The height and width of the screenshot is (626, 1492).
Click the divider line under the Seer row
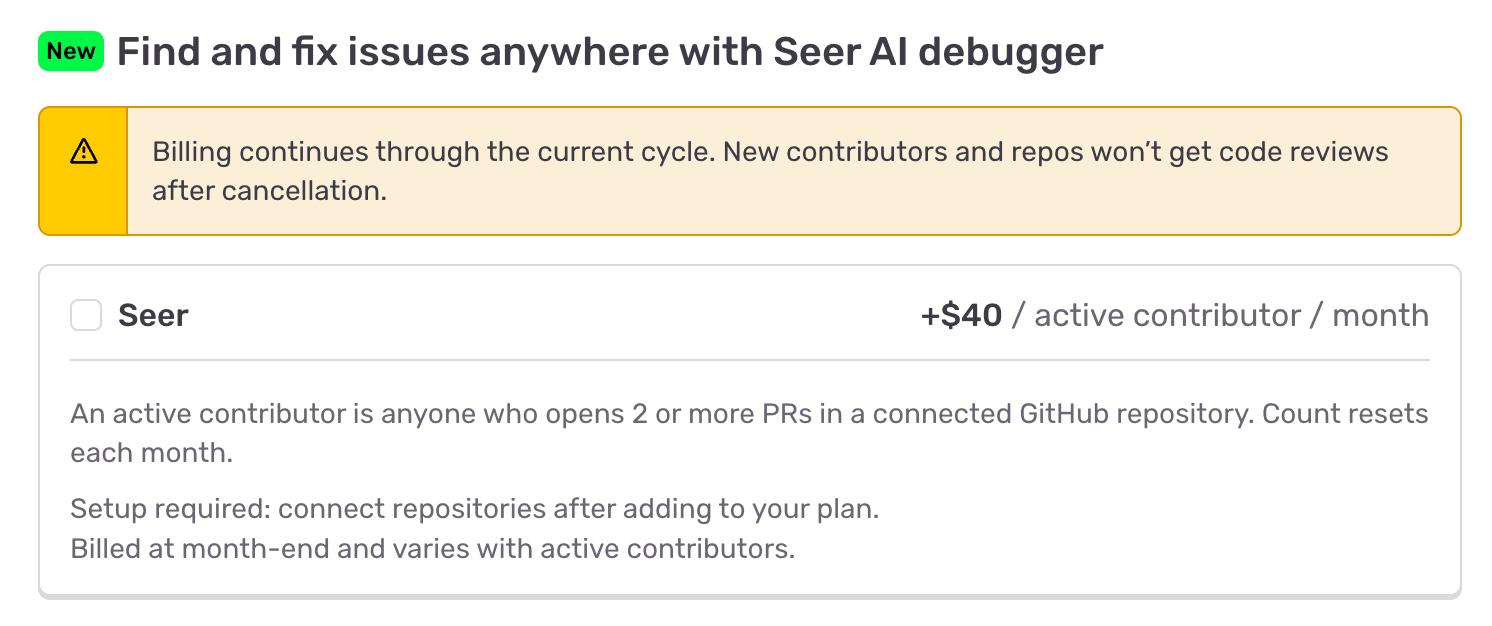coord(750,360)
